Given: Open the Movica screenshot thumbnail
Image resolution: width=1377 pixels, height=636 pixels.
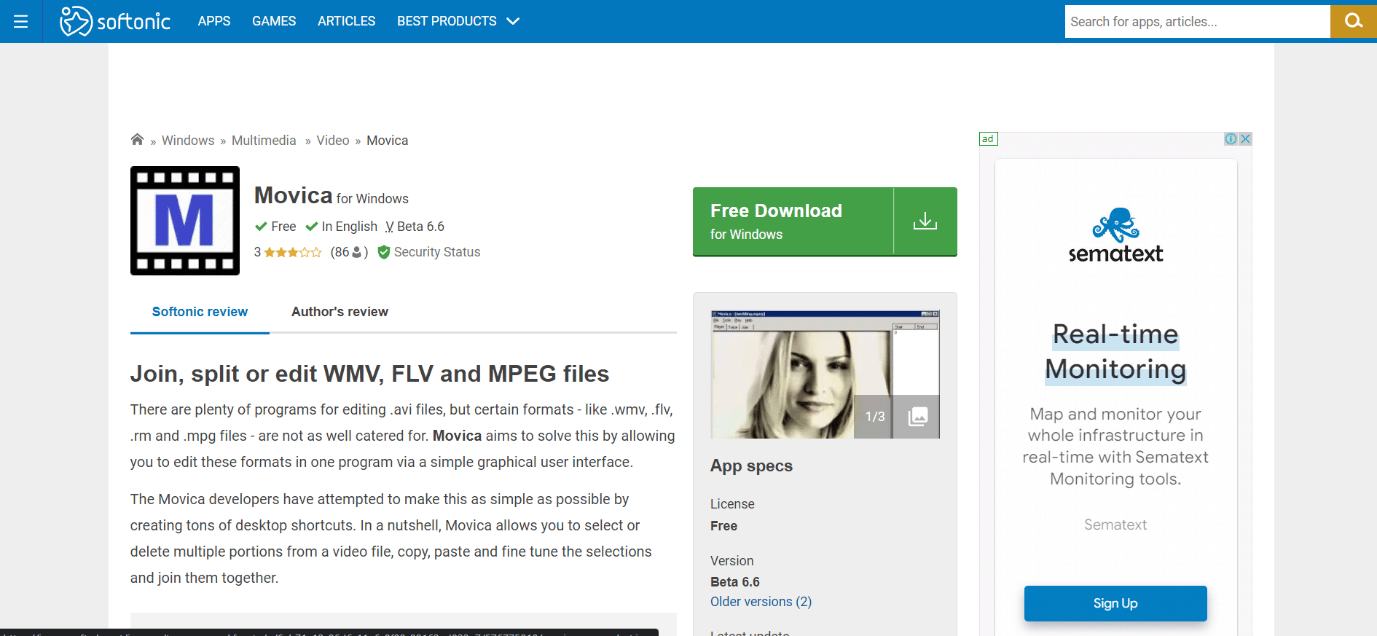Looking at the screenshot, I should click(825, 375).
